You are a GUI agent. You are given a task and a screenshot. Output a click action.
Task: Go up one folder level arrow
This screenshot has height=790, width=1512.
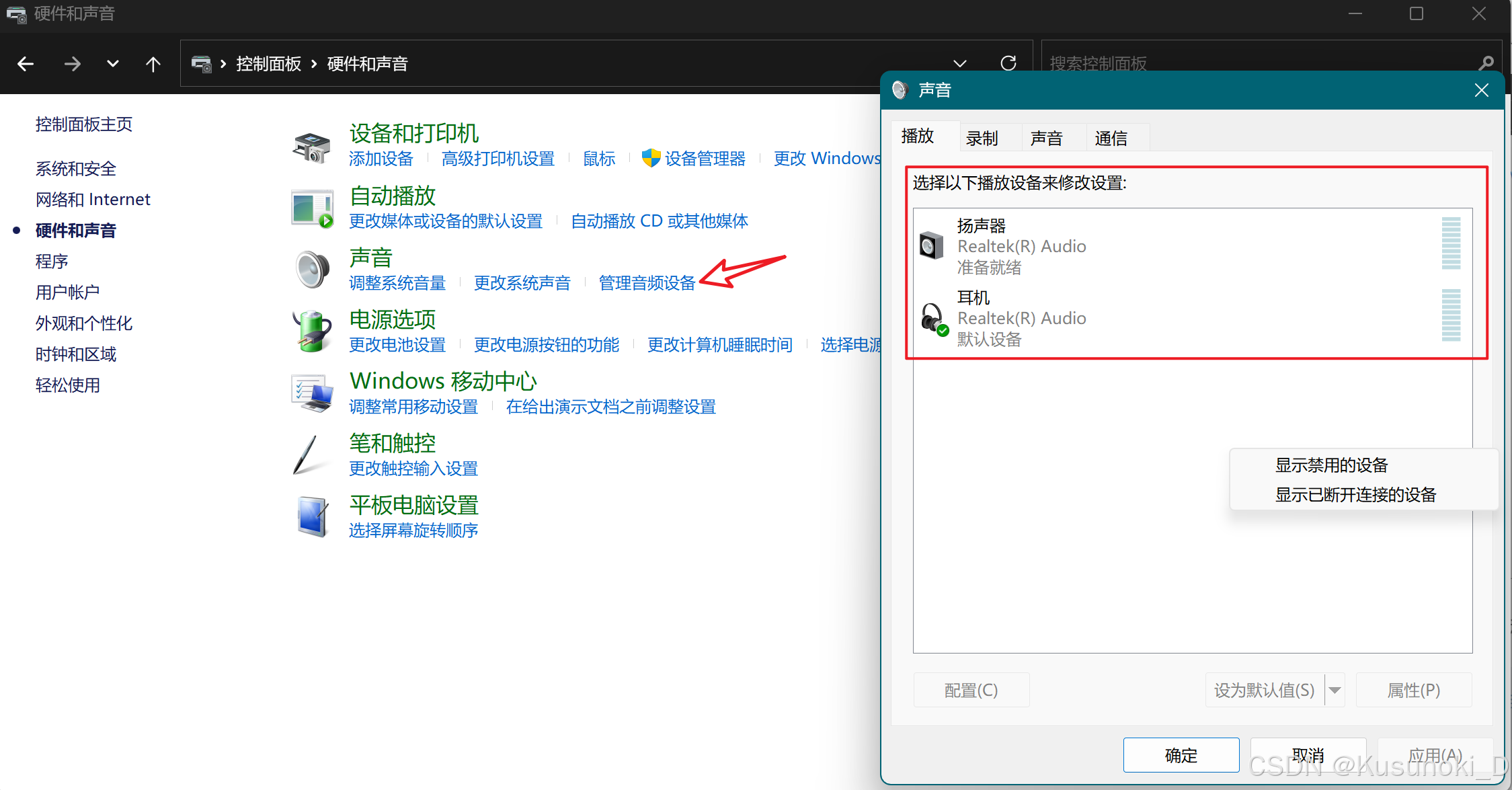click(x=153, y=64)
